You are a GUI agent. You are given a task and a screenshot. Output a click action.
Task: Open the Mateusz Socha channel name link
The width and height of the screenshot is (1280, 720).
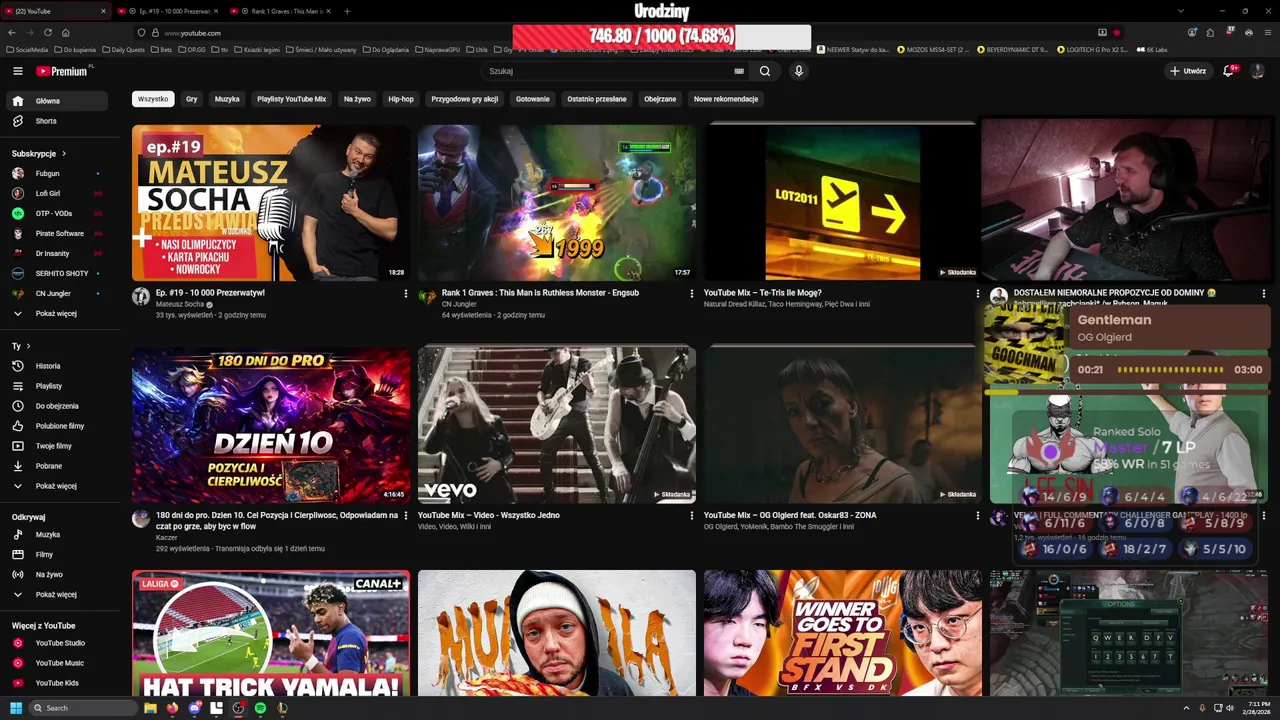(x=180, y=304)
